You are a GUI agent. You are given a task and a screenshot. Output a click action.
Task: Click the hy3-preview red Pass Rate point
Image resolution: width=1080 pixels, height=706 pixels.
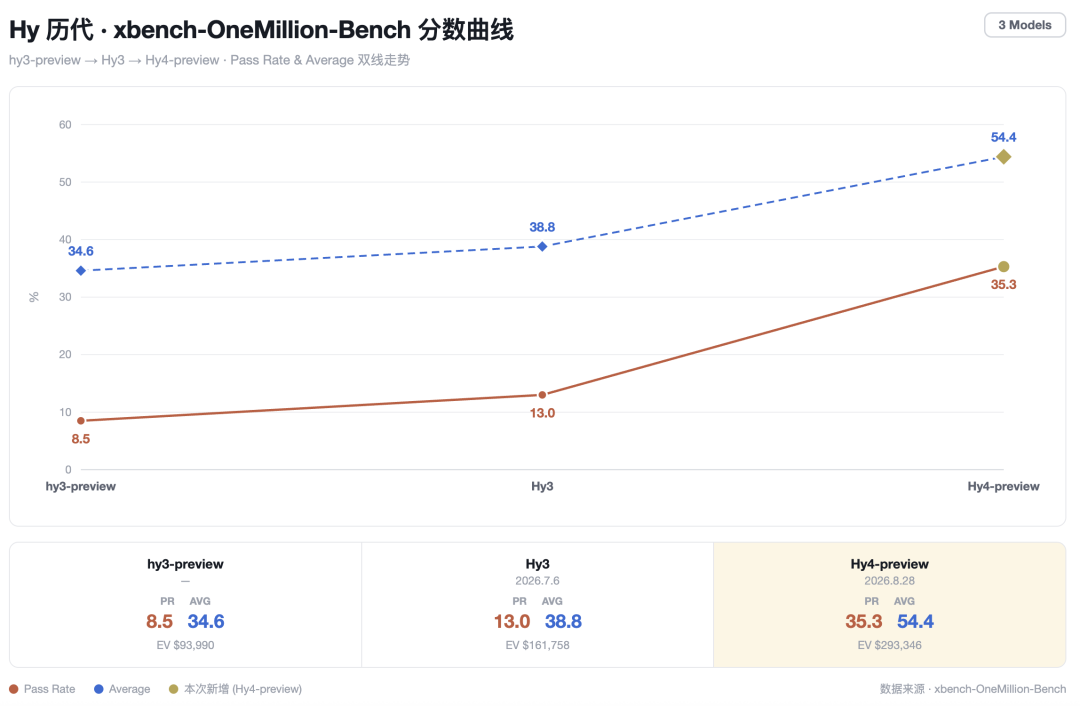pyautogui.click(x=81, y=421)
